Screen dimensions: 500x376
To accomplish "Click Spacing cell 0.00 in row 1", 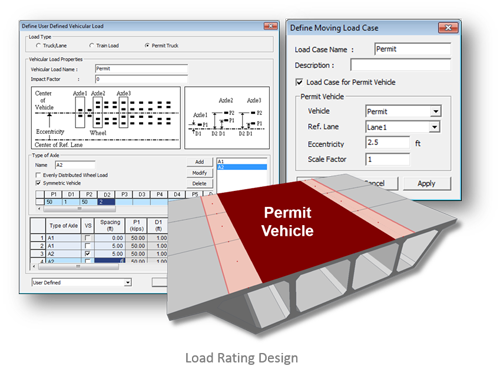I will click(x=110, y=238).
